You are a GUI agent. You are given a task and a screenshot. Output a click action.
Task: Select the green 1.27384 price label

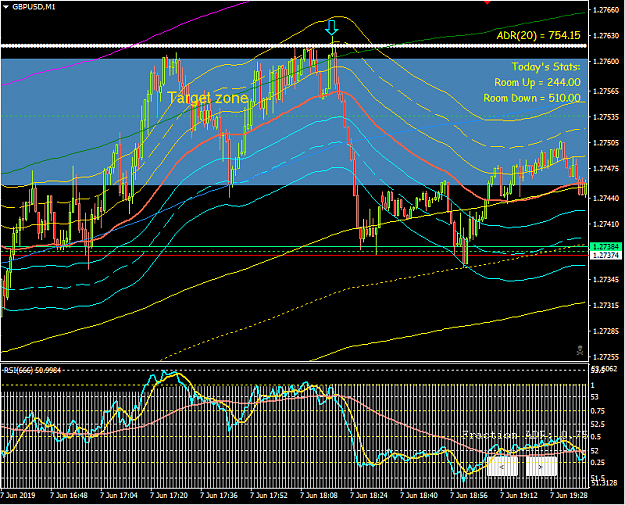606,247
